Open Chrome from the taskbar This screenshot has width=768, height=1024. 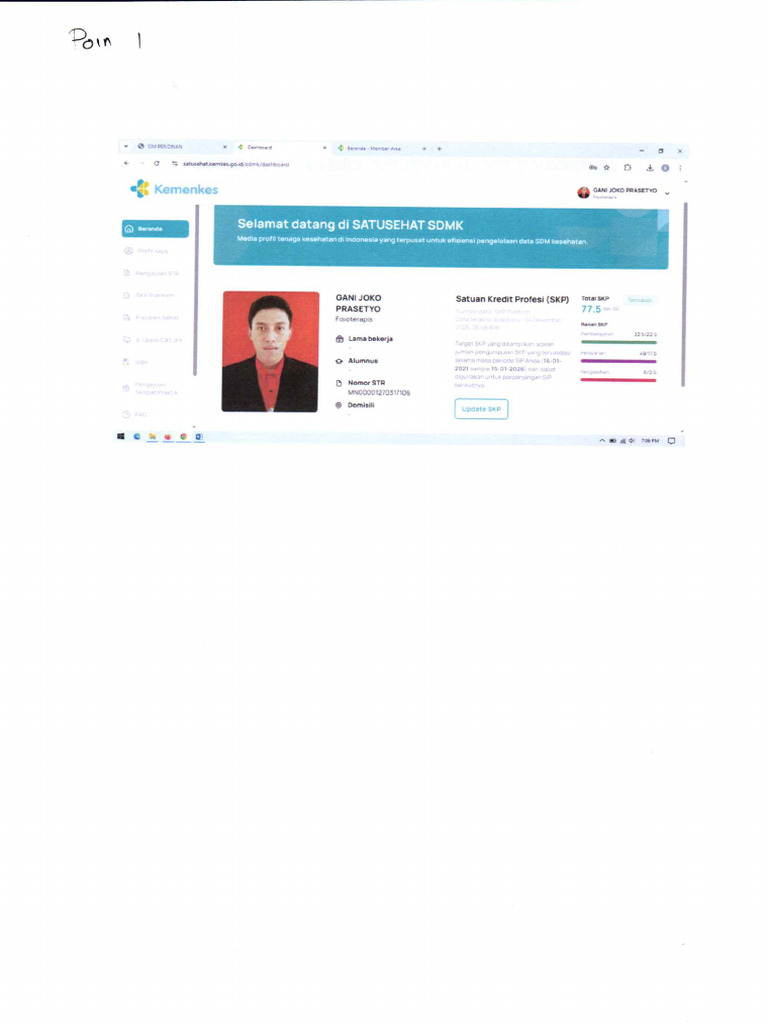coord(184,436)
